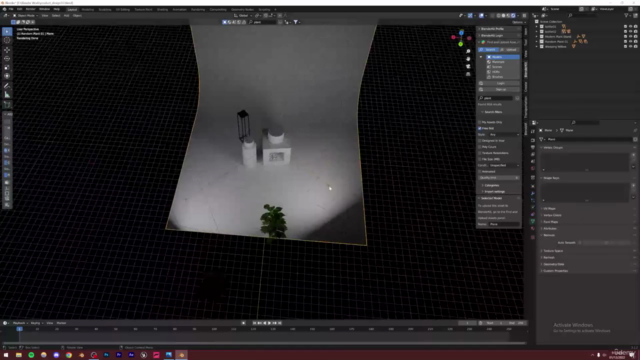Expand the Texture Space panel
The width and height of the screenshot is (640, 360).
552,251
